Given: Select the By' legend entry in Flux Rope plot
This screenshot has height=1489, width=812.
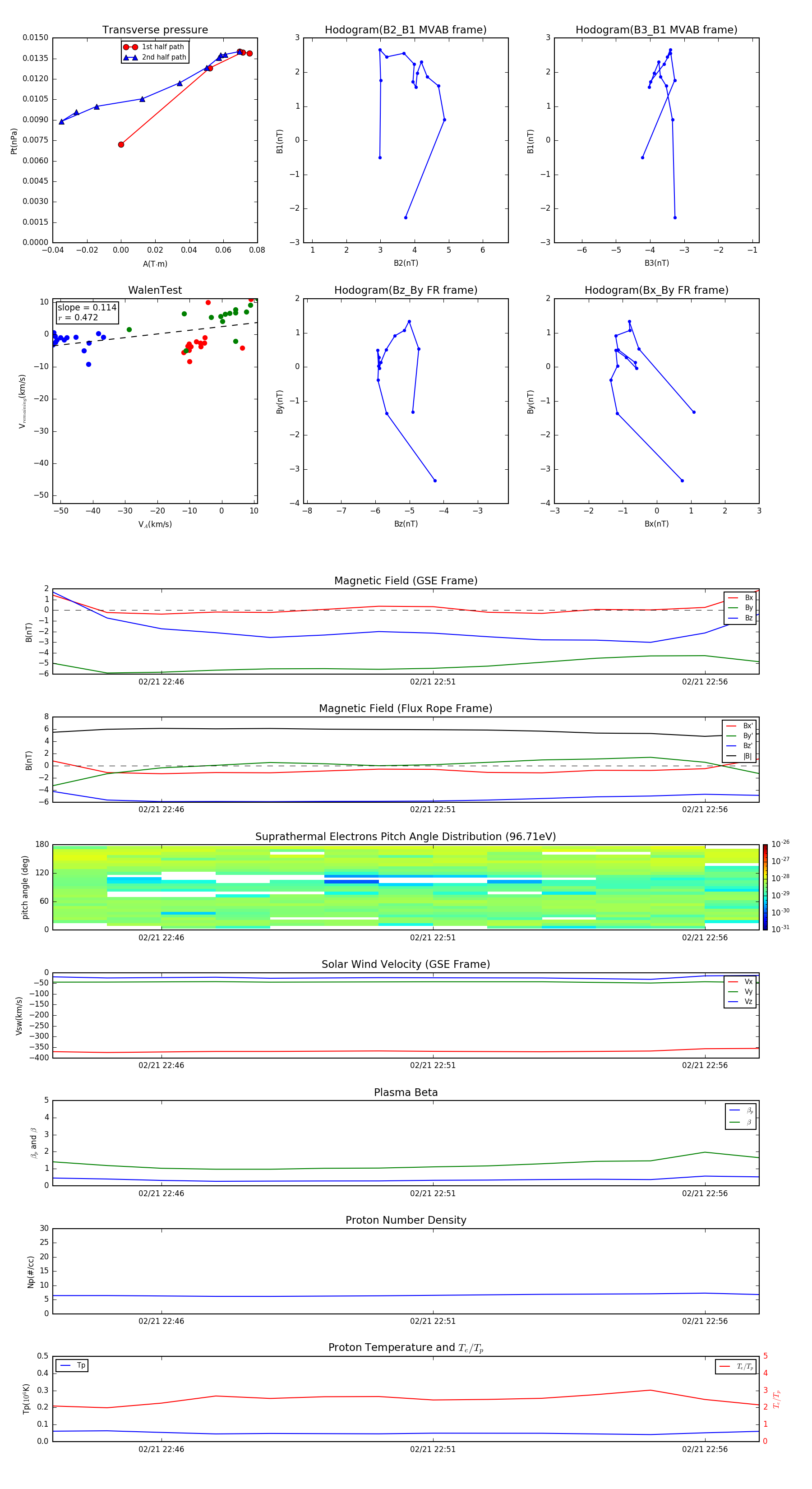Looking at the screenshot, I should click(739, 736).
